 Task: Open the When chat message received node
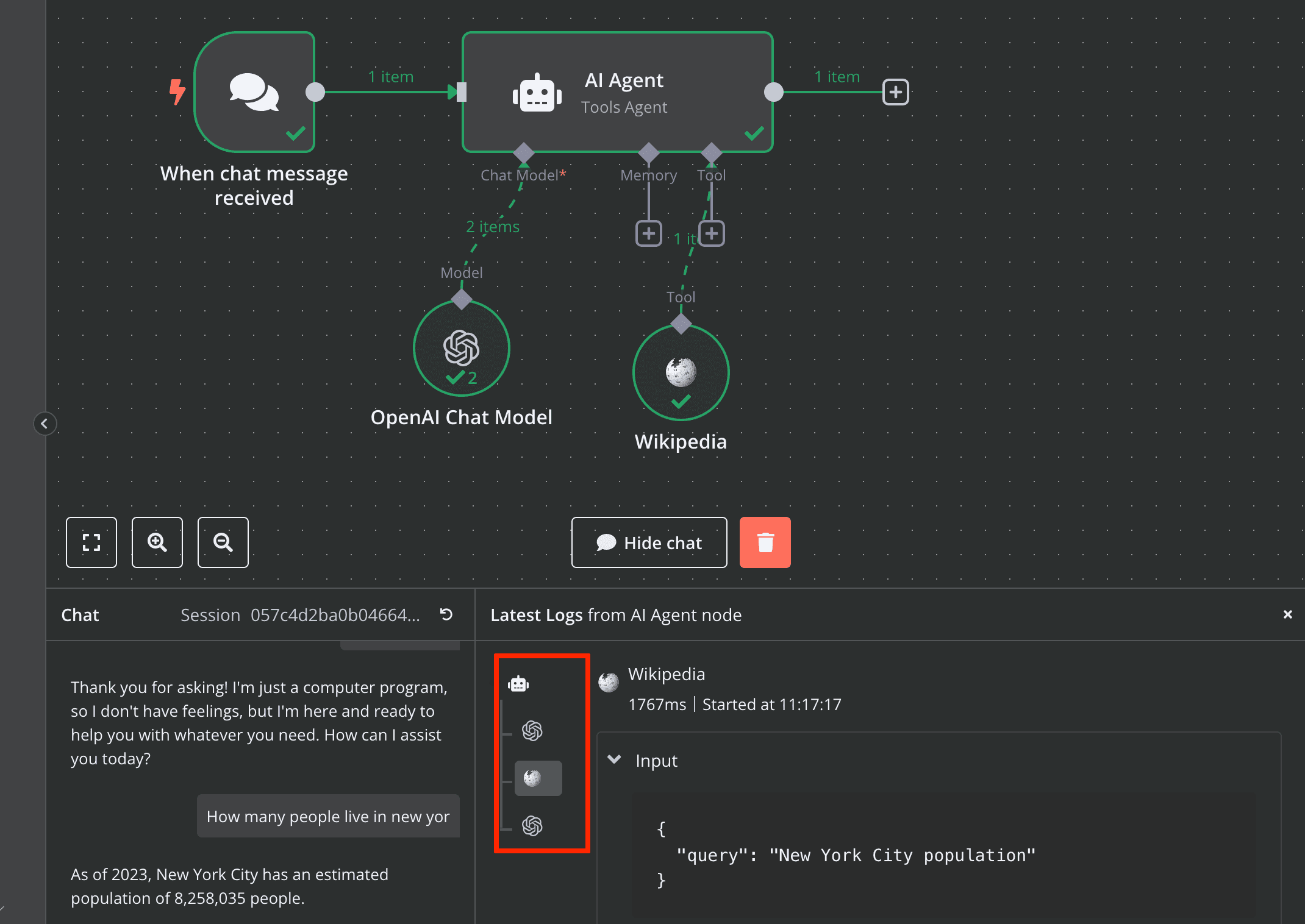click(254, 92)
